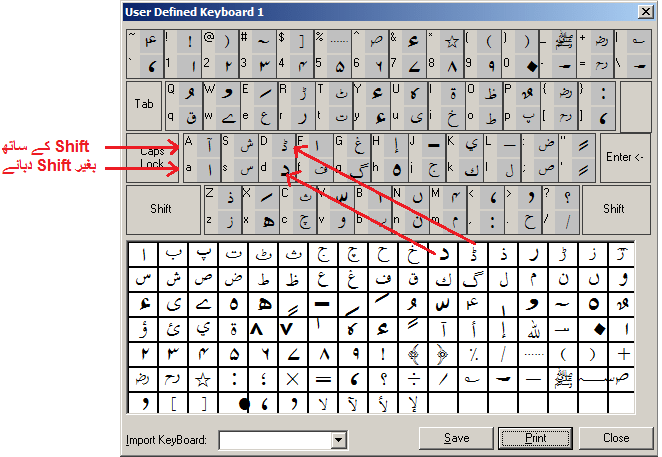Click the Caps Lock key on the layout

point(152,158)
